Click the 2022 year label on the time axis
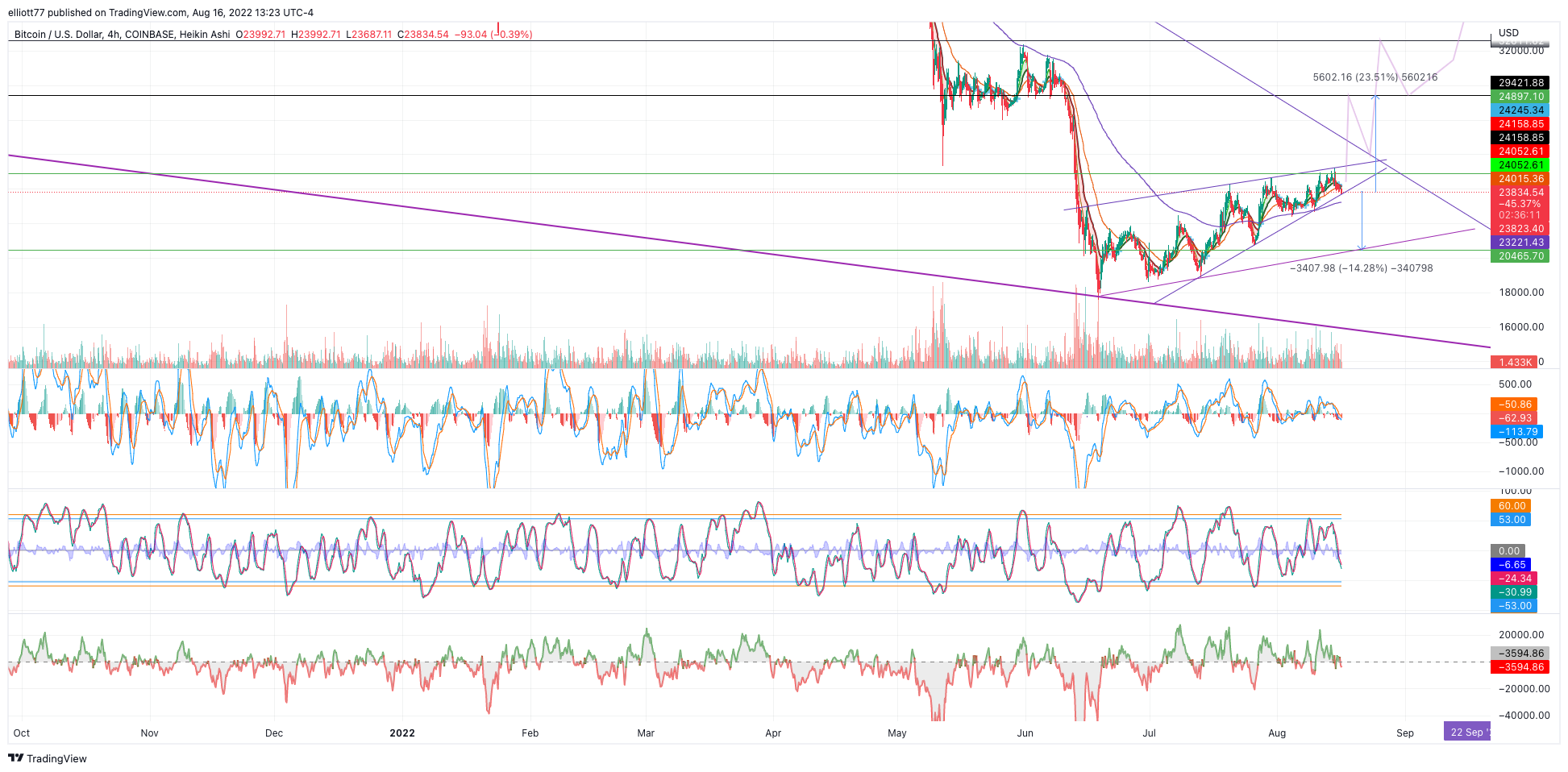This screenshot has width=1568, height=772. 402,733
